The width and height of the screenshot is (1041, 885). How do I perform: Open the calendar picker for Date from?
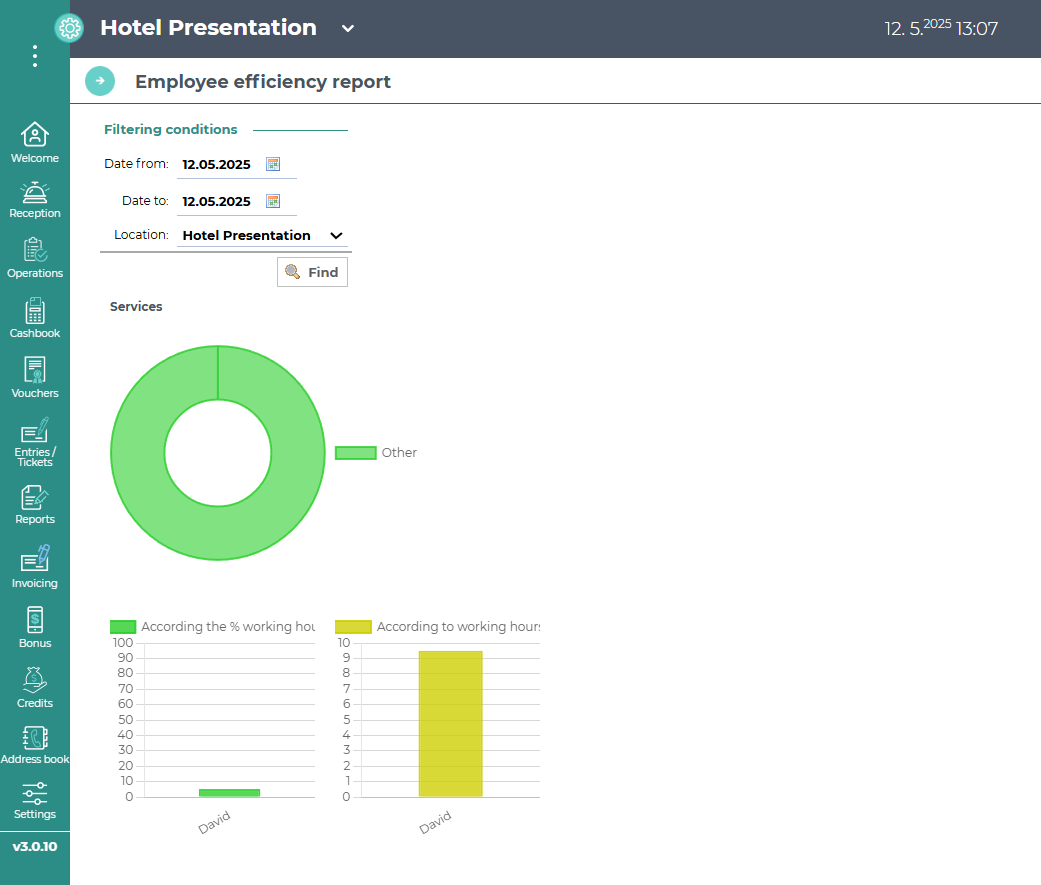tap(273, 164)
